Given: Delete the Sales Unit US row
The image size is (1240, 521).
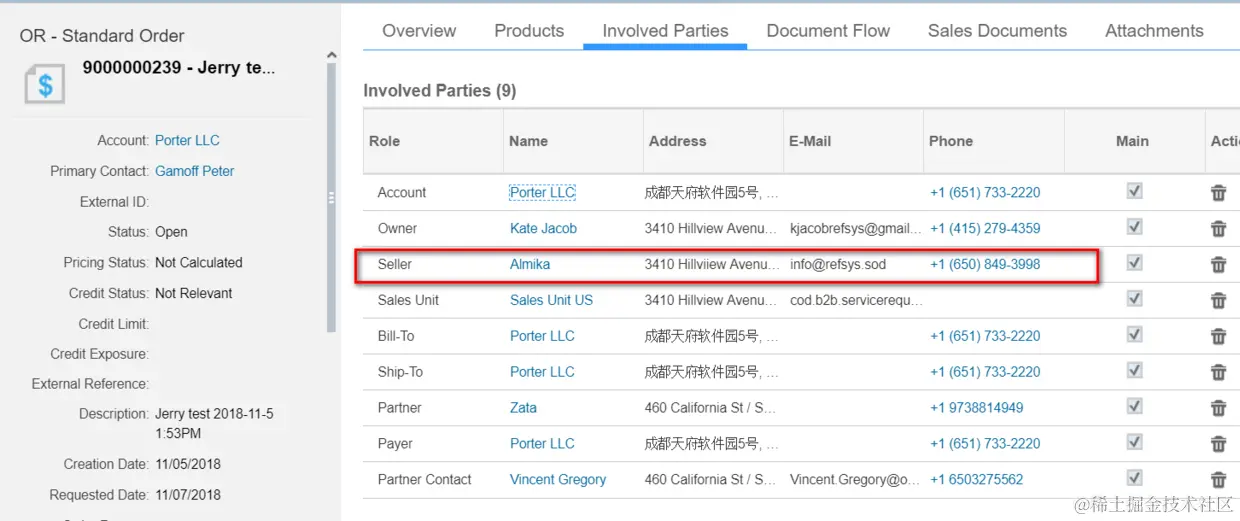Looking at the screenshot, I should pyautogui.click(x=1218, y=300).
